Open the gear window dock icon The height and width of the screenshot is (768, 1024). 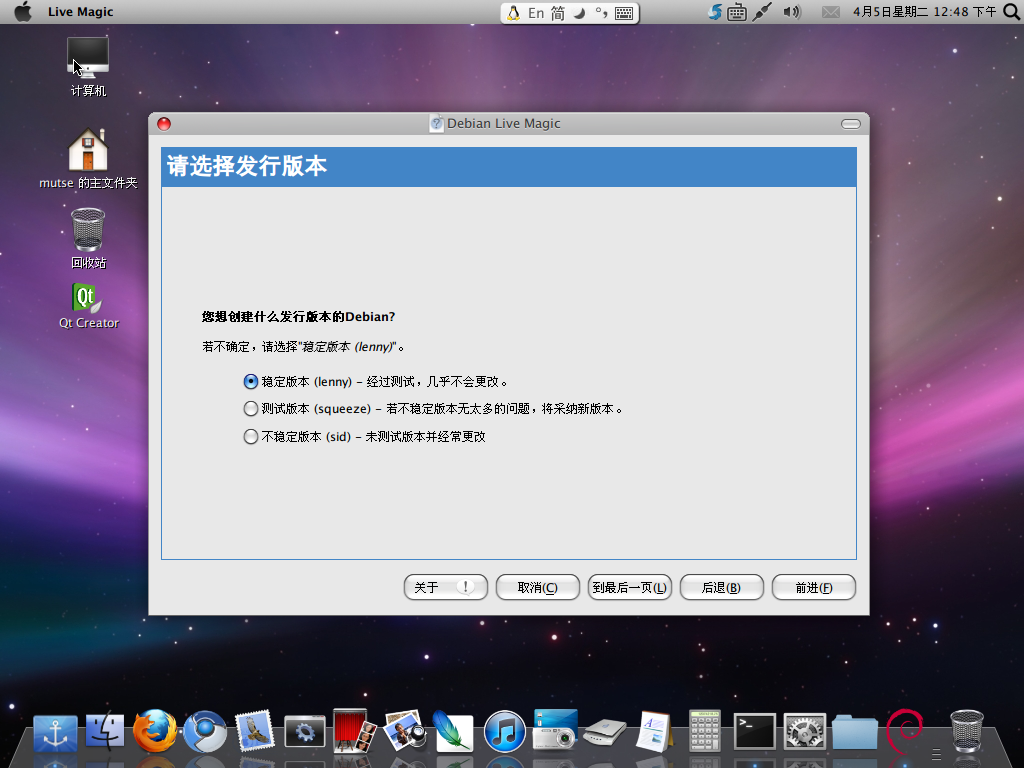tap(304, 732)
